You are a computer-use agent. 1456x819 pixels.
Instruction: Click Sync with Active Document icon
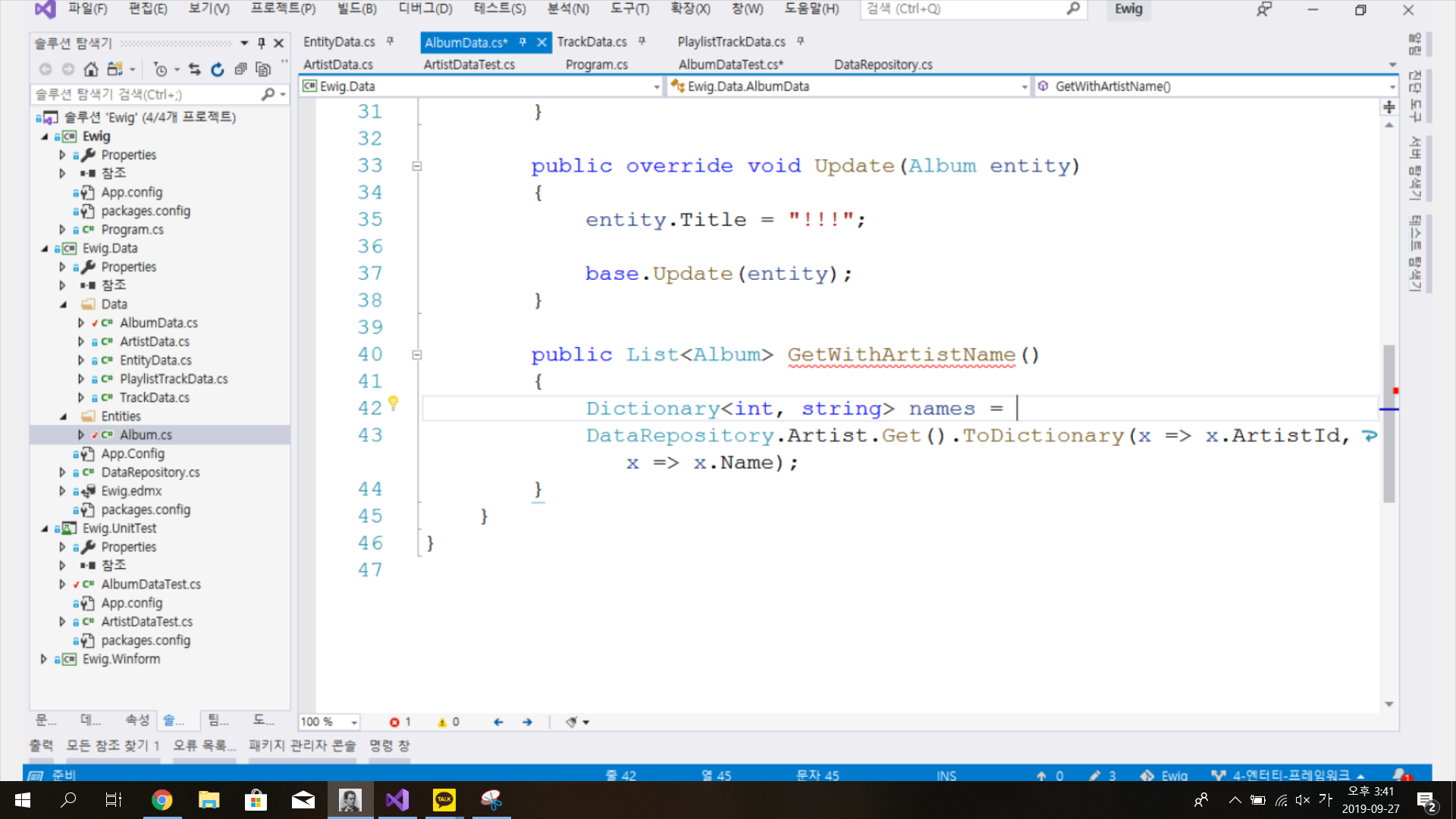[x=195, y=70]
